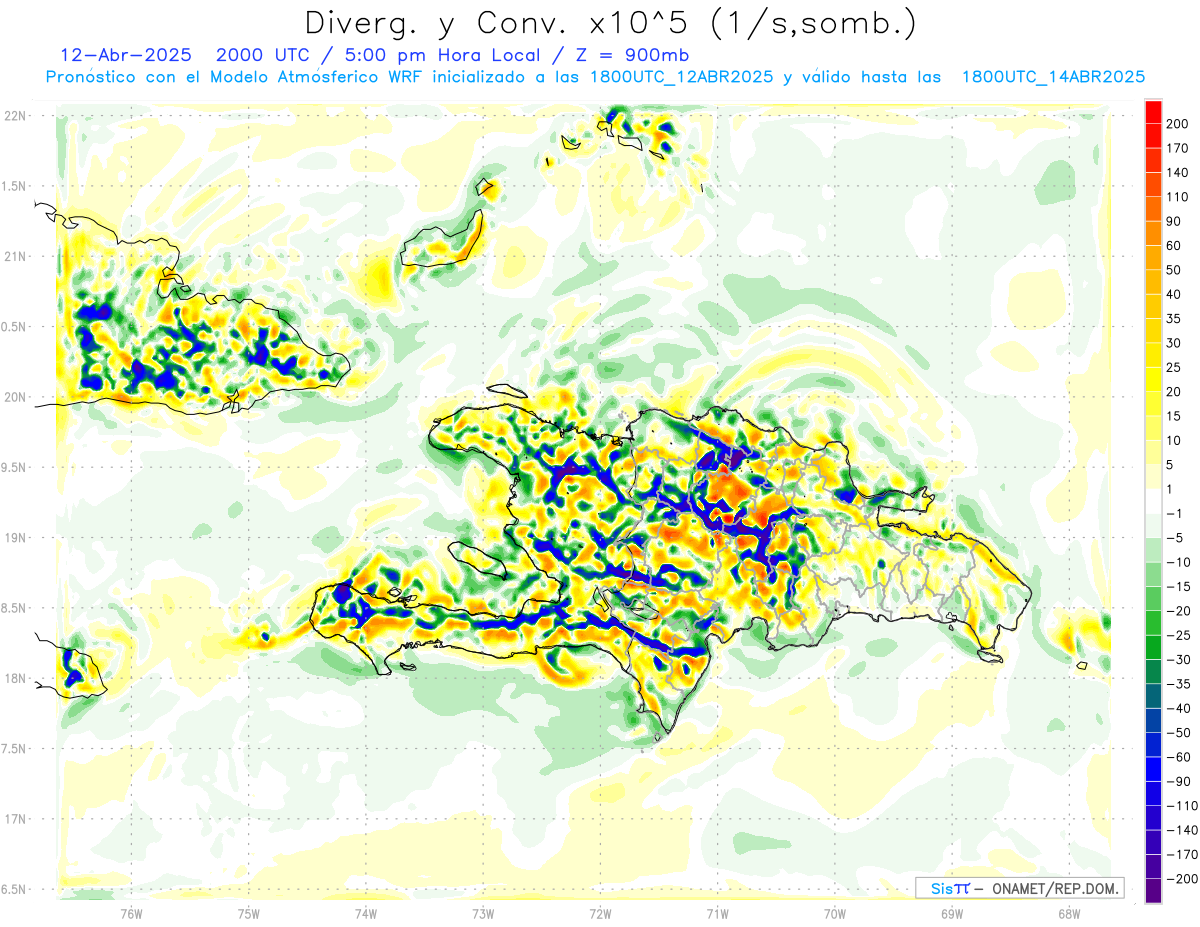
Task: Click the white swatch between 1 and -1
Action: tap(1153, 501)
